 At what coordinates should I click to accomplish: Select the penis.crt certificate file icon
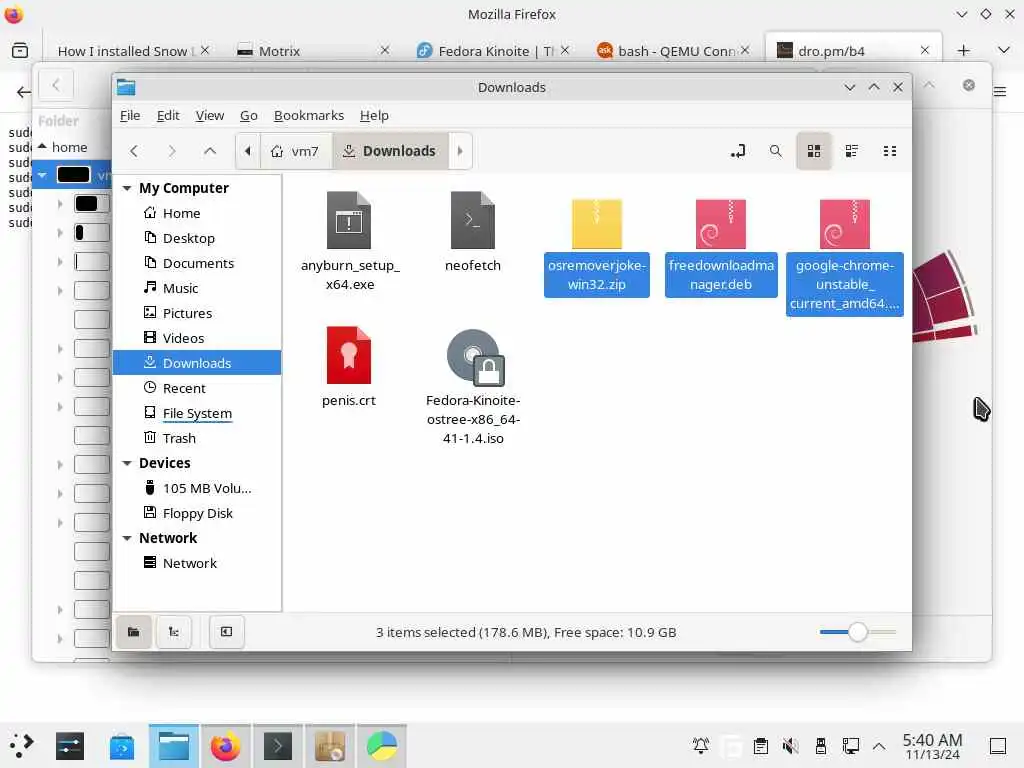click(x=349, y=355)
